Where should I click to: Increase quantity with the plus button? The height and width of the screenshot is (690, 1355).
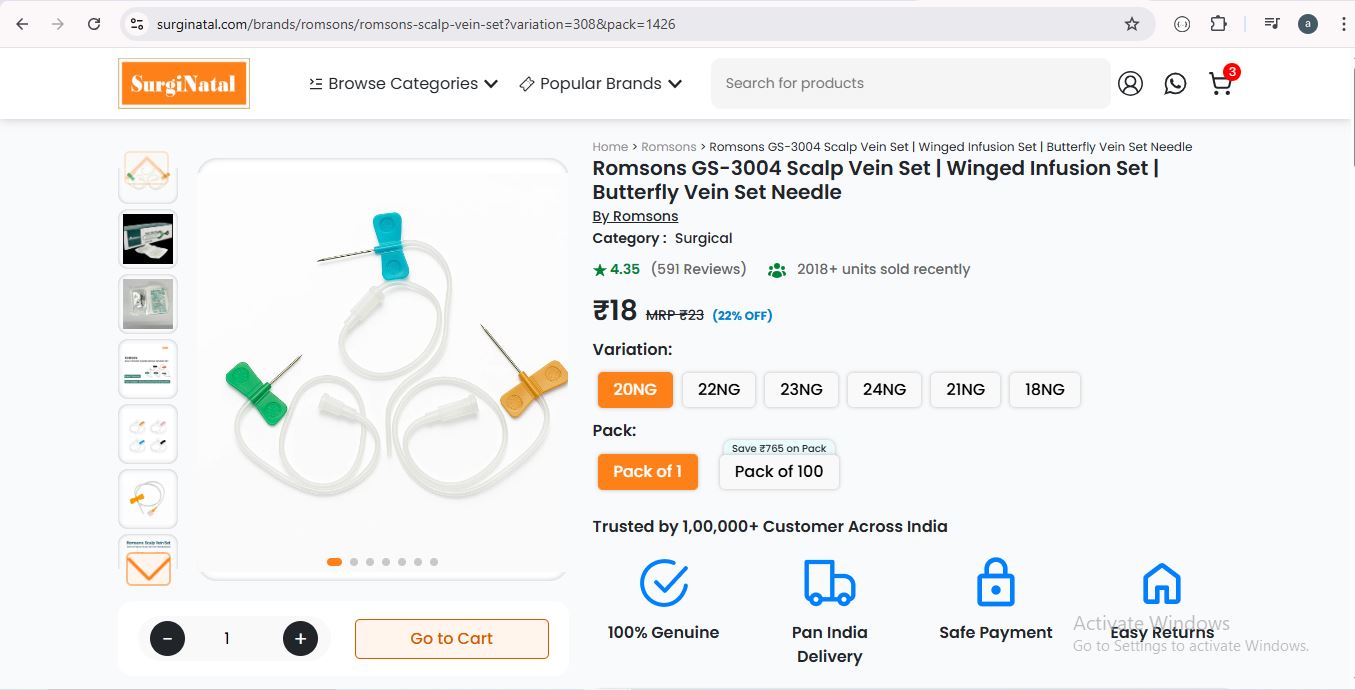[x=300, y=638]
